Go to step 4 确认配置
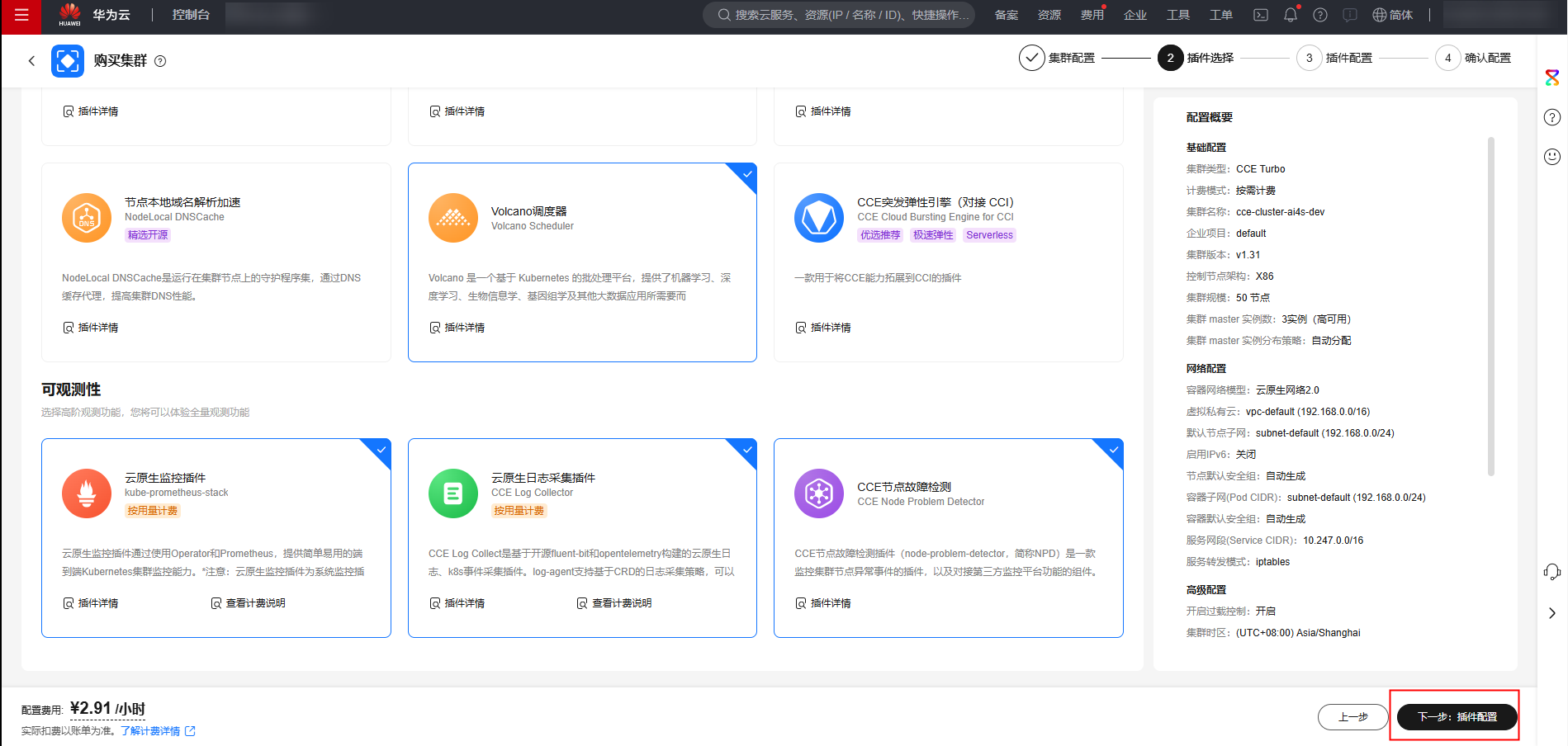The width and height of the screenshot is (1568, 746). 1473,58
